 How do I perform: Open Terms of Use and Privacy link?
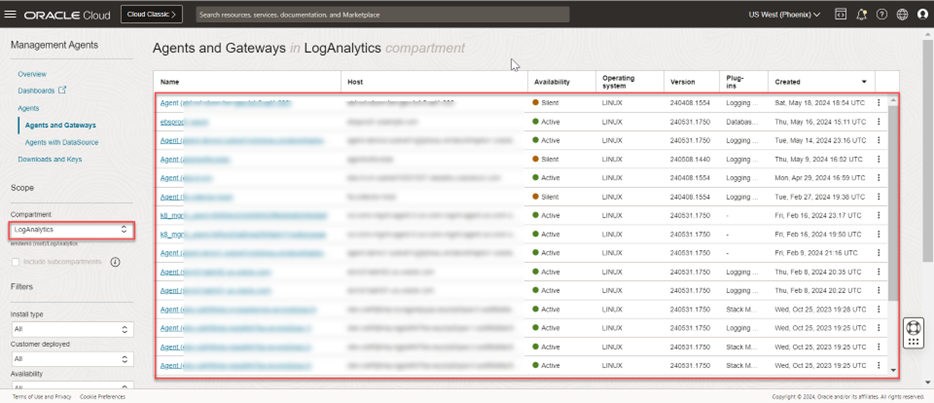42,396
